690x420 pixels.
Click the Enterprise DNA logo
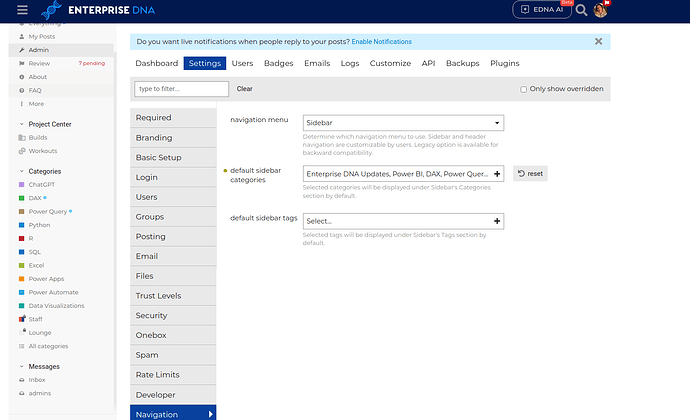(x=98, y=10)
